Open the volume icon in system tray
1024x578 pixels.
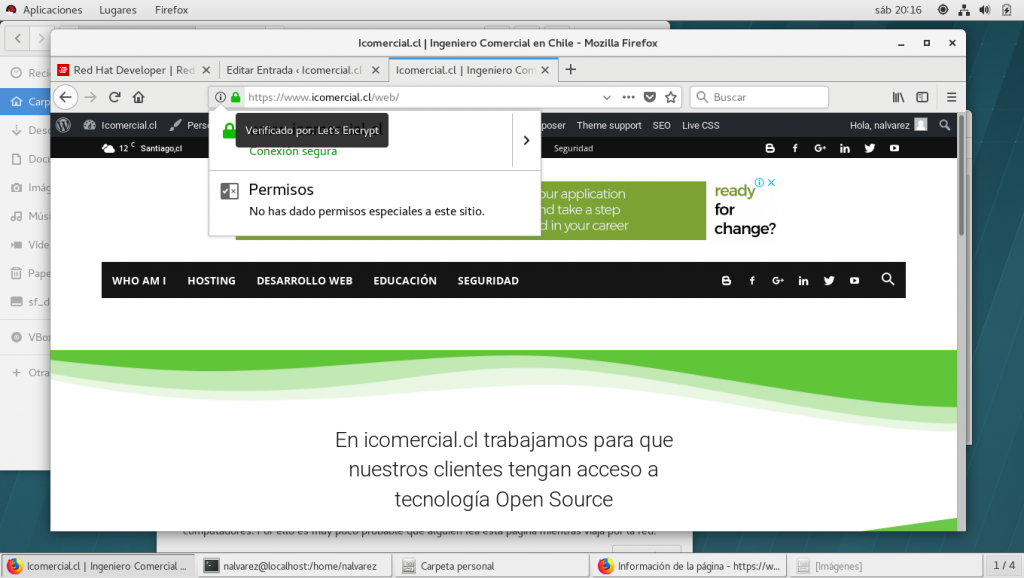985,10
